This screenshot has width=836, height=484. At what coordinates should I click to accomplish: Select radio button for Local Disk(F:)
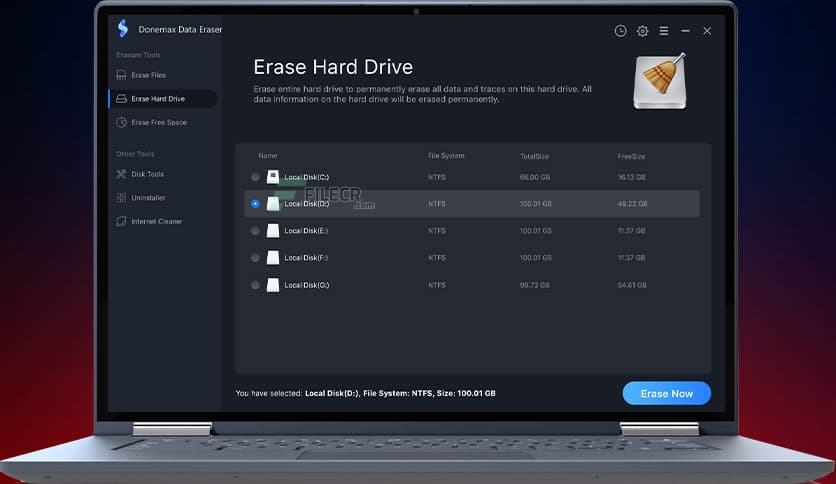(x=255, y=258)
